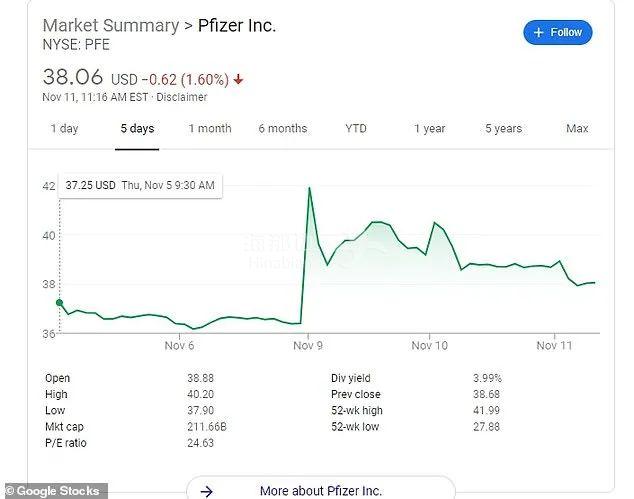The width and height of the screenshot is (634, 499).
Task: Click the green data point dot on chart
Action: coord(59,302)
